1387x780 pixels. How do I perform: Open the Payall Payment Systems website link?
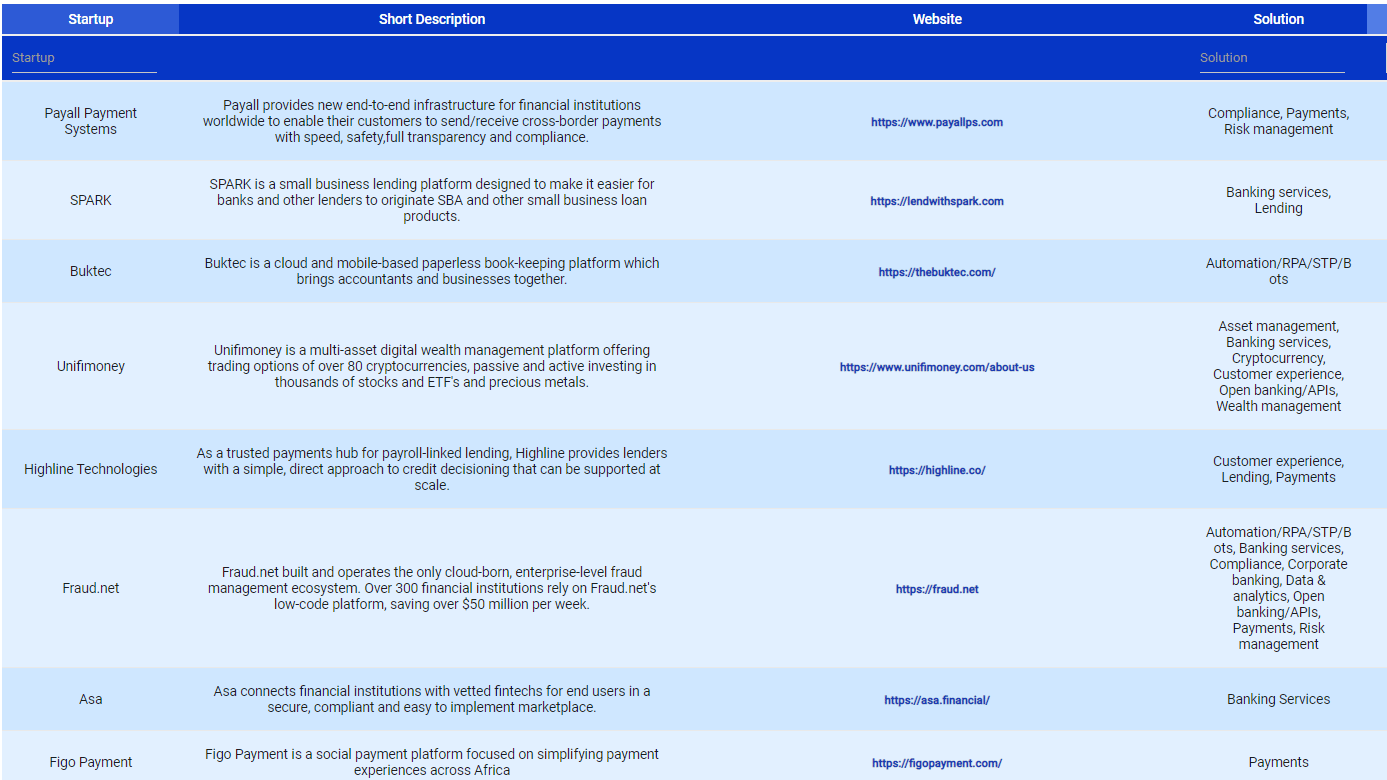(936, 122)
